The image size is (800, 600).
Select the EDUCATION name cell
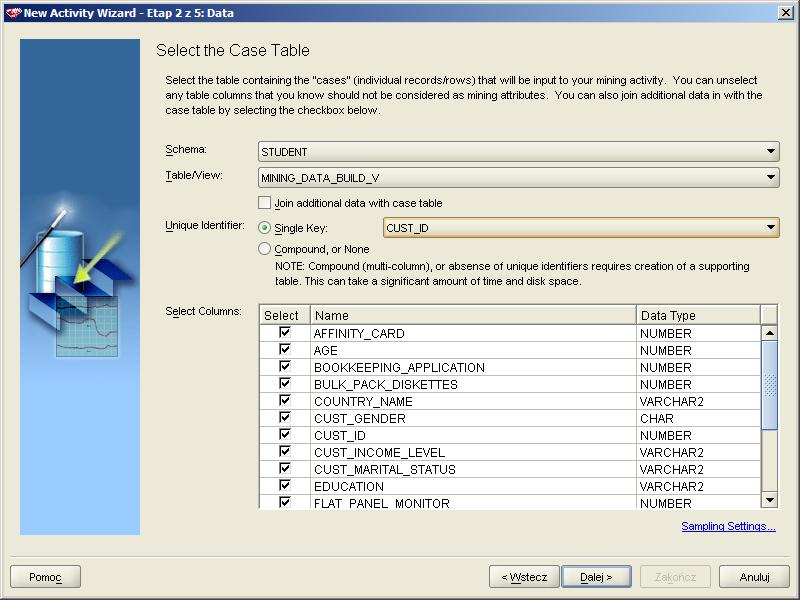473,486
